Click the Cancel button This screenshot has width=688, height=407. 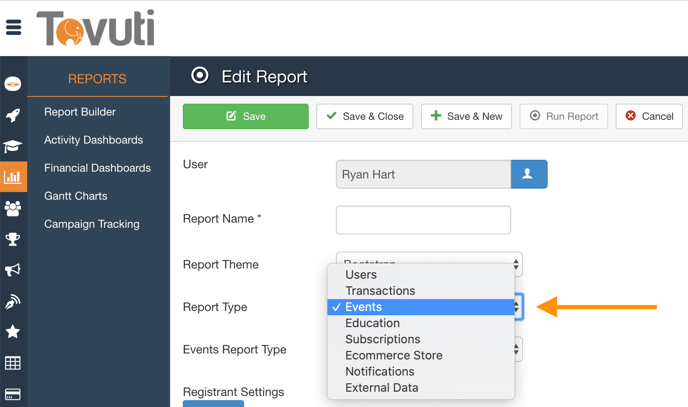click(x=649, y=116)
